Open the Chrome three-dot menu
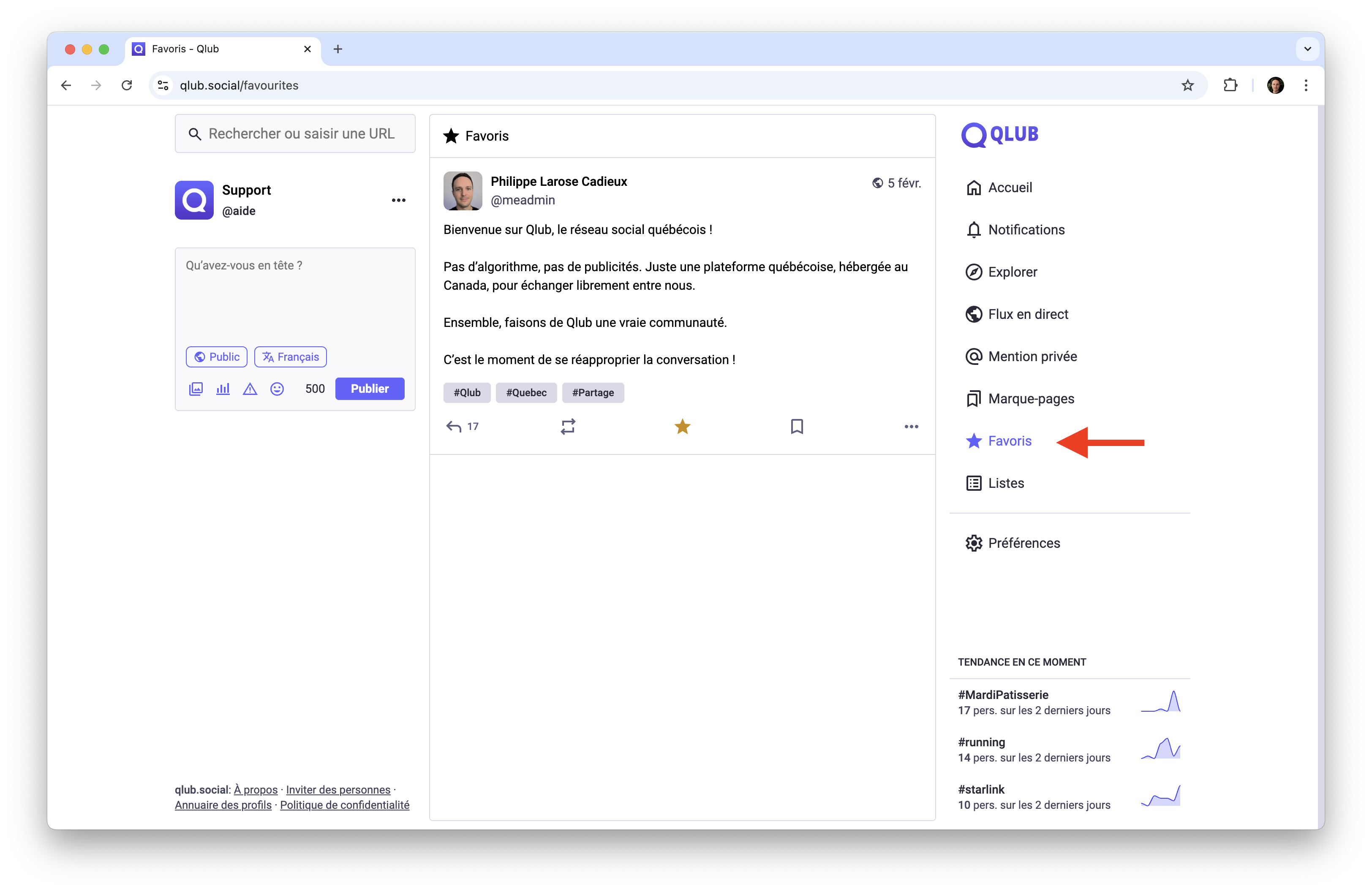This screenshot has width=1372, height=892. point(1306,85)
